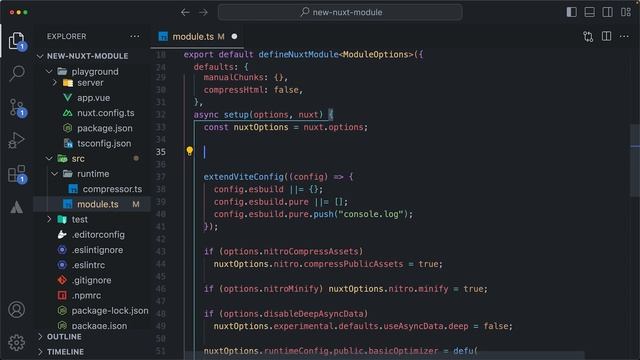
Task: Collapse the src folder
Action: [x=49, y=158]
